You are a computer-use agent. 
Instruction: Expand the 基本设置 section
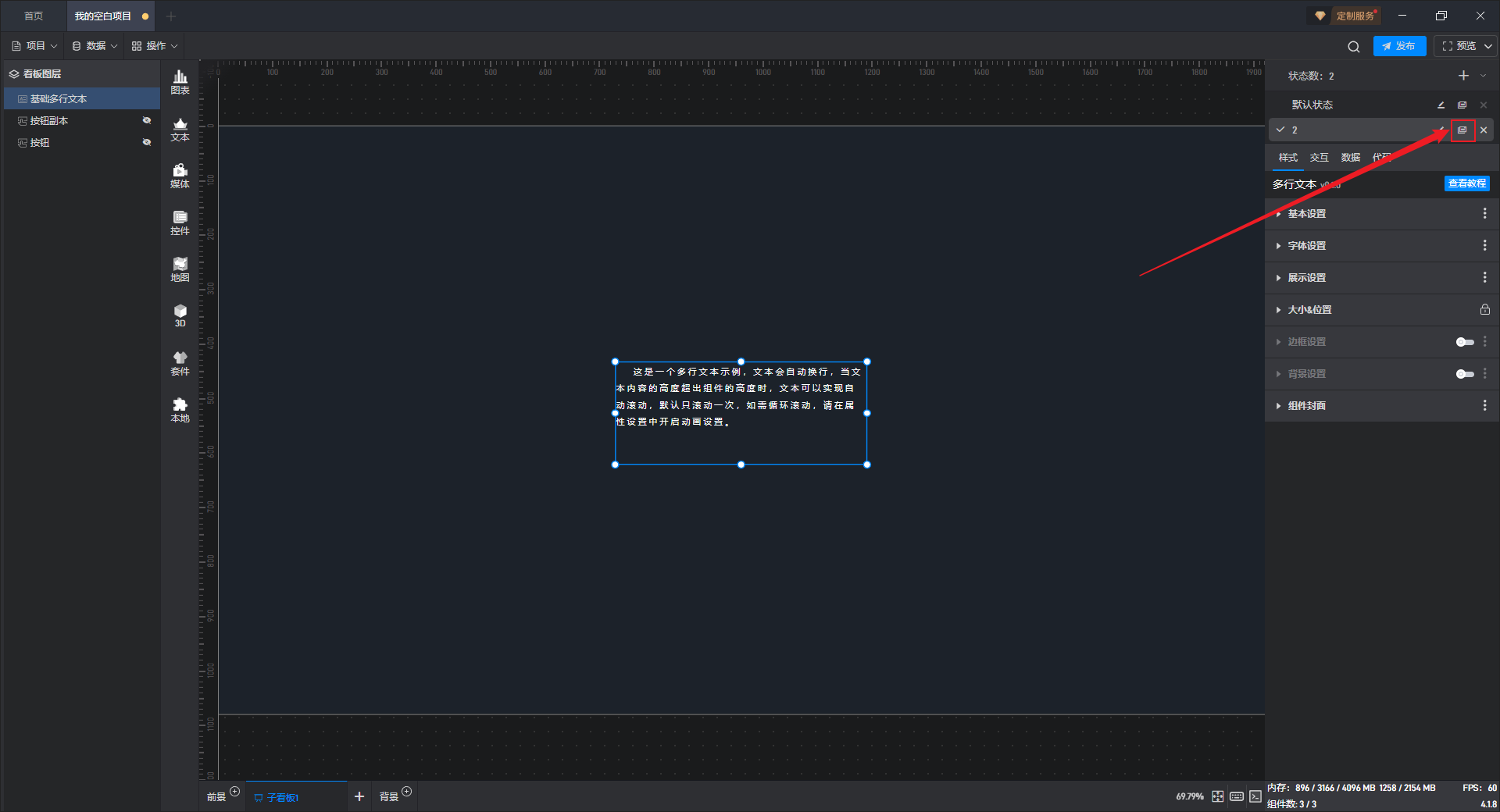pyautogui.click(x=1306, y=214)
